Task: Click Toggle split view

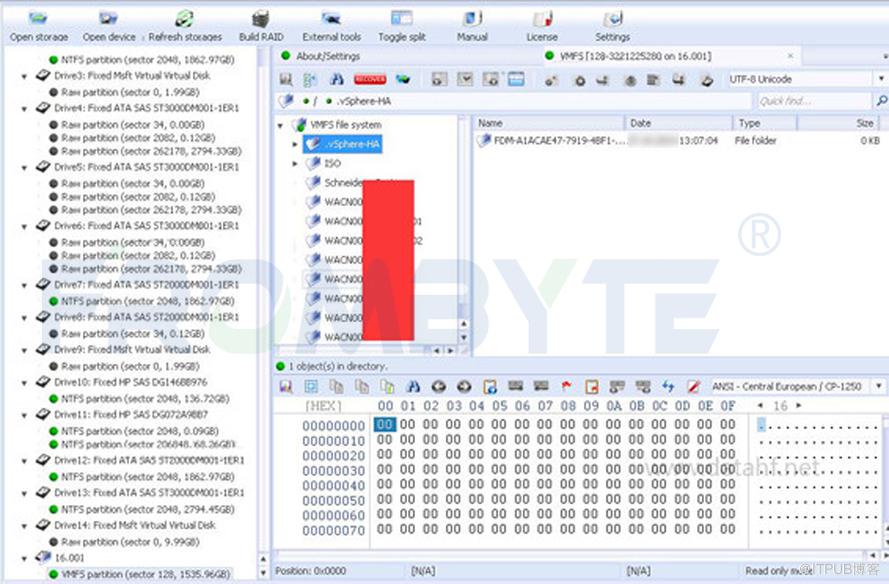Action: (402, 27)
